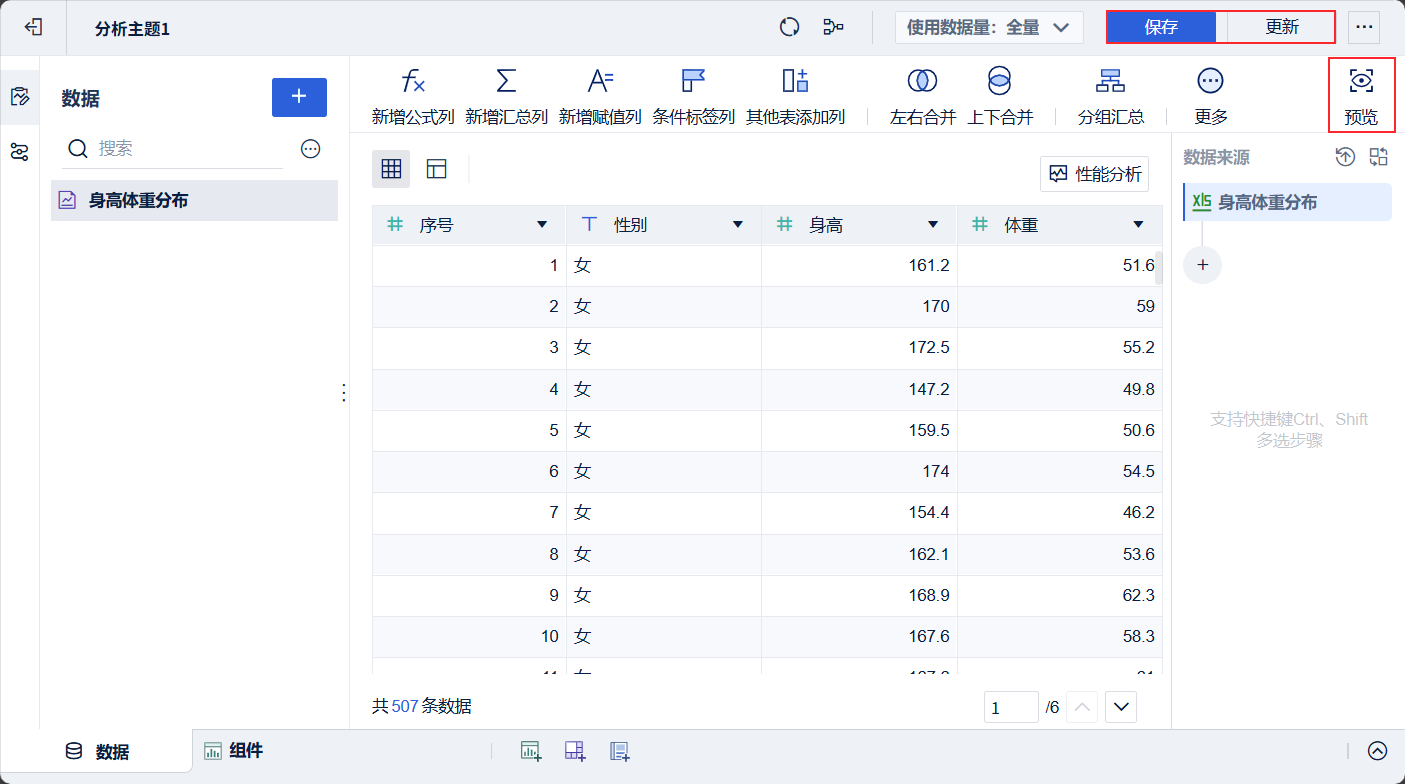Open the 序号 column dropdown arrow

coord(542,225)
